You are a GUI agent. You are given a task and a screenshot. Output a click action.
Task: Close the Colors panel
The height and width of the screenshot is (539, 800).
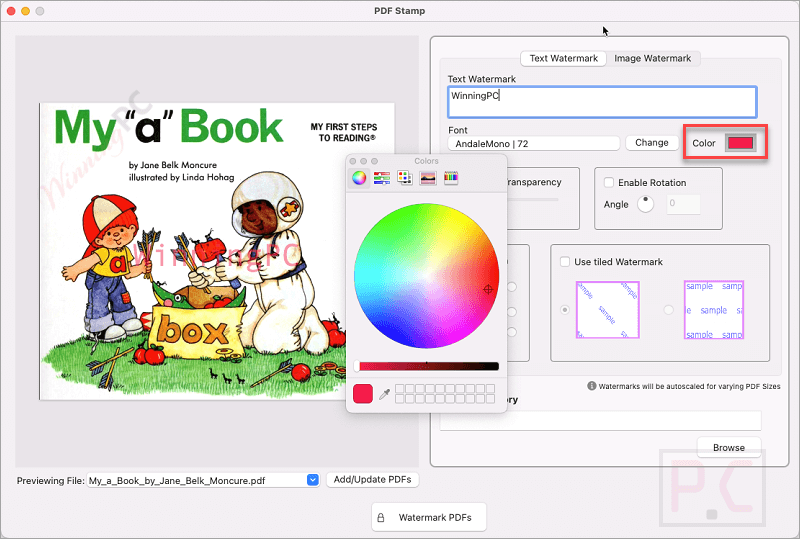click(353, 161)
